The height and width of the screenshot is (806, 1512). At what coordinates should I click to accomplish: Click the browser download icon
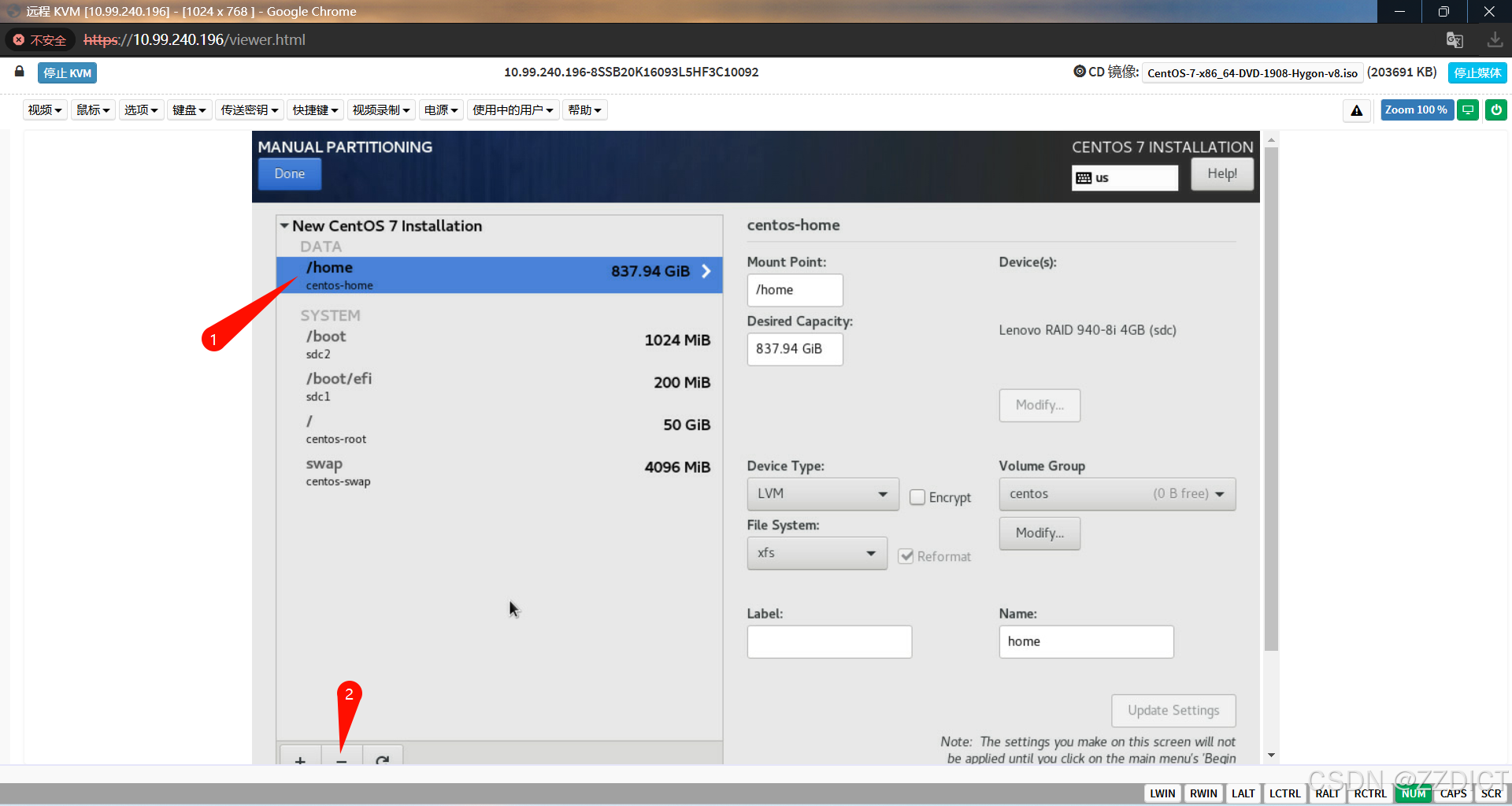pos(1494,40)
